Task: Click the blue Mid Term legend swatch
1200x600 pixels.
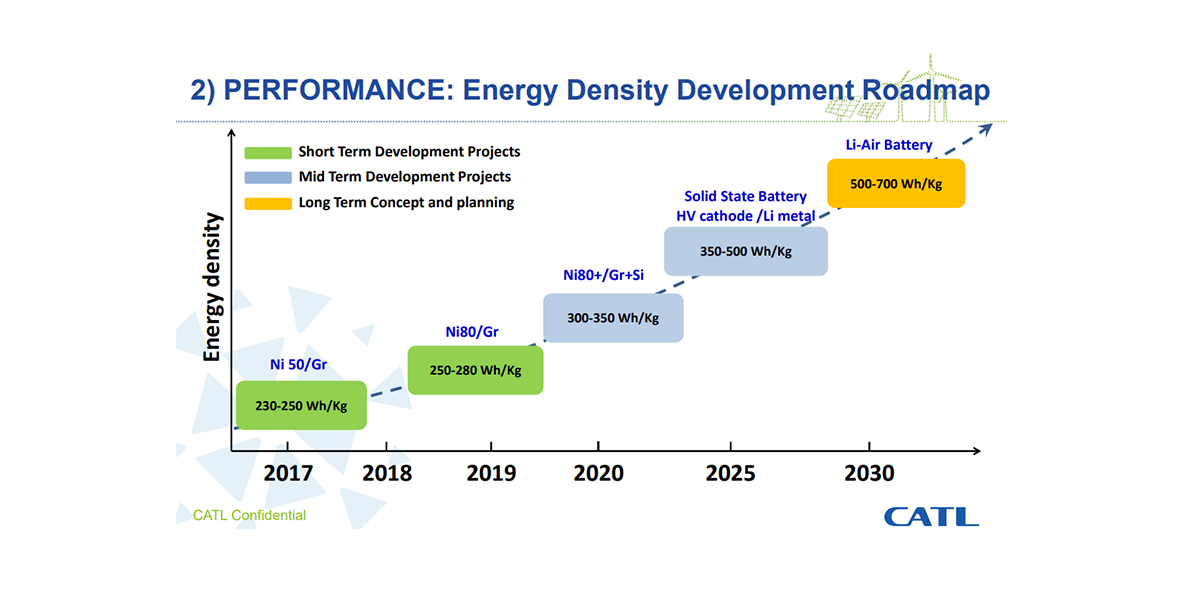Action: click(x=266, y=178)
